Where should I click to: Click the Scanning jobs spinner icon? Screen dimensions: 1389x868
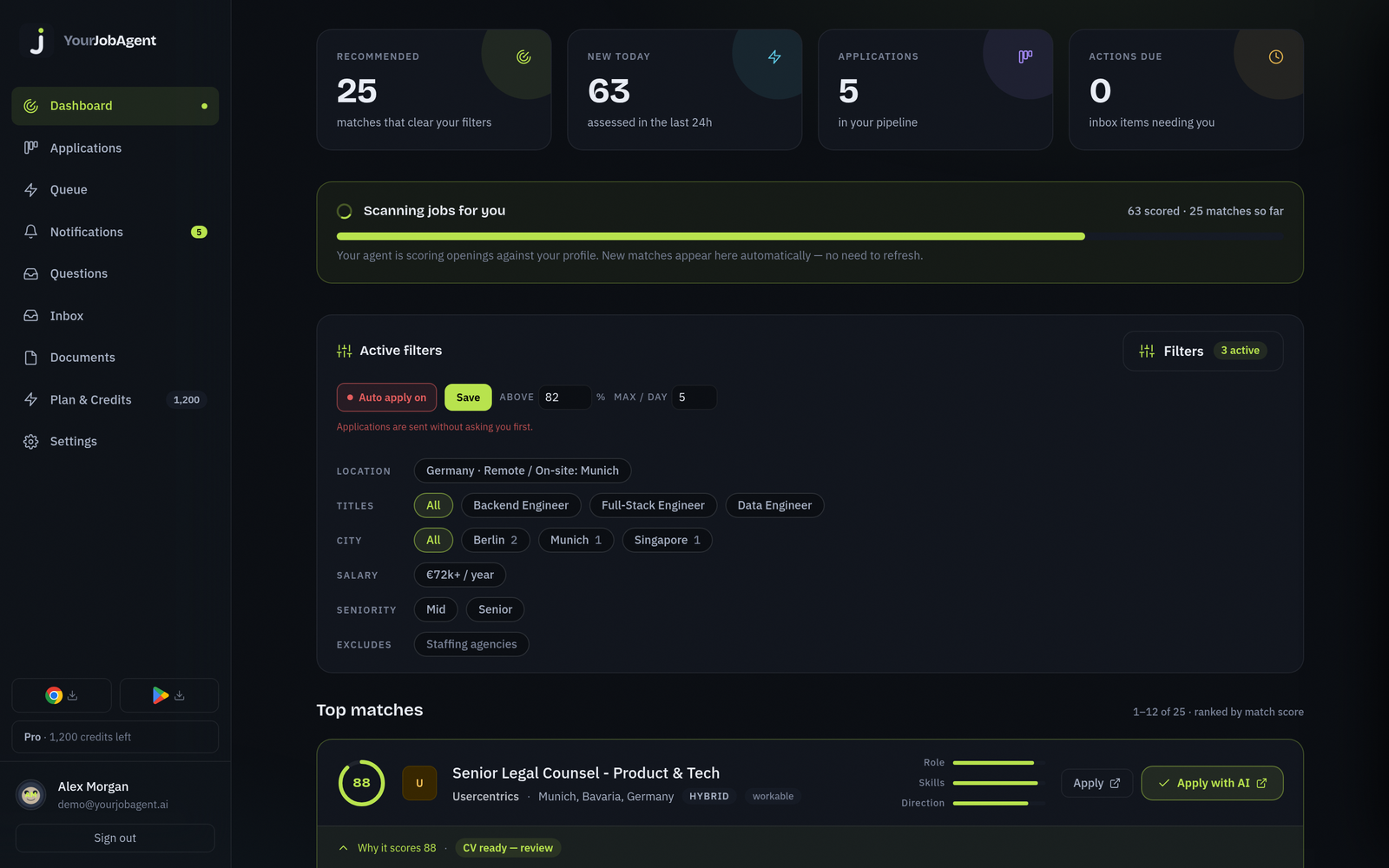[x=345, y=211]
